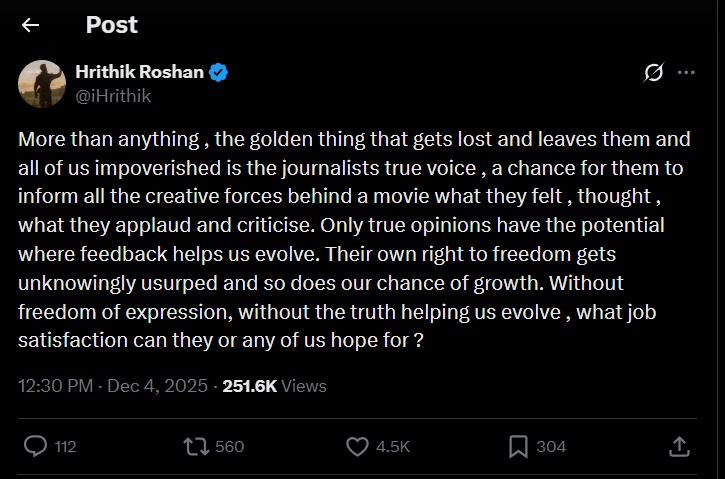
Task: Bookmark this post
Action: coord(518,446)
